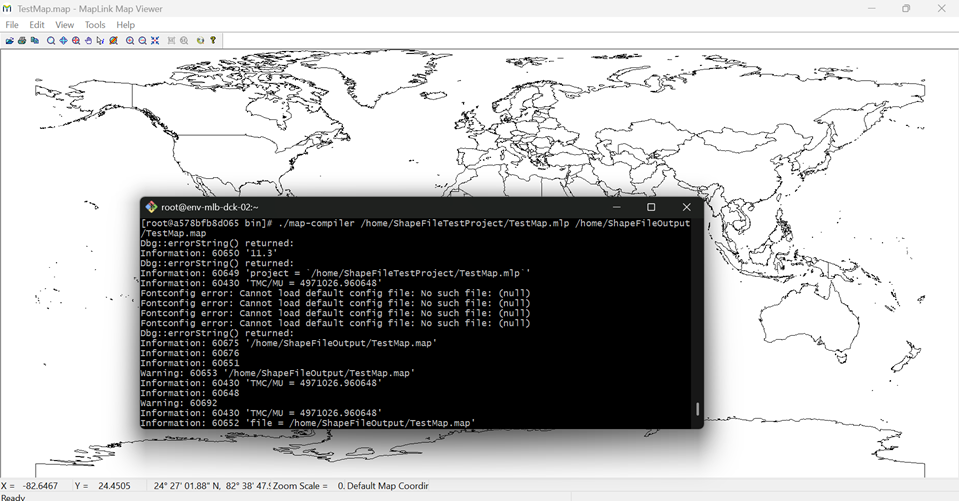
Task: Click the Copy toolbar icon
Action: (35, 40)
